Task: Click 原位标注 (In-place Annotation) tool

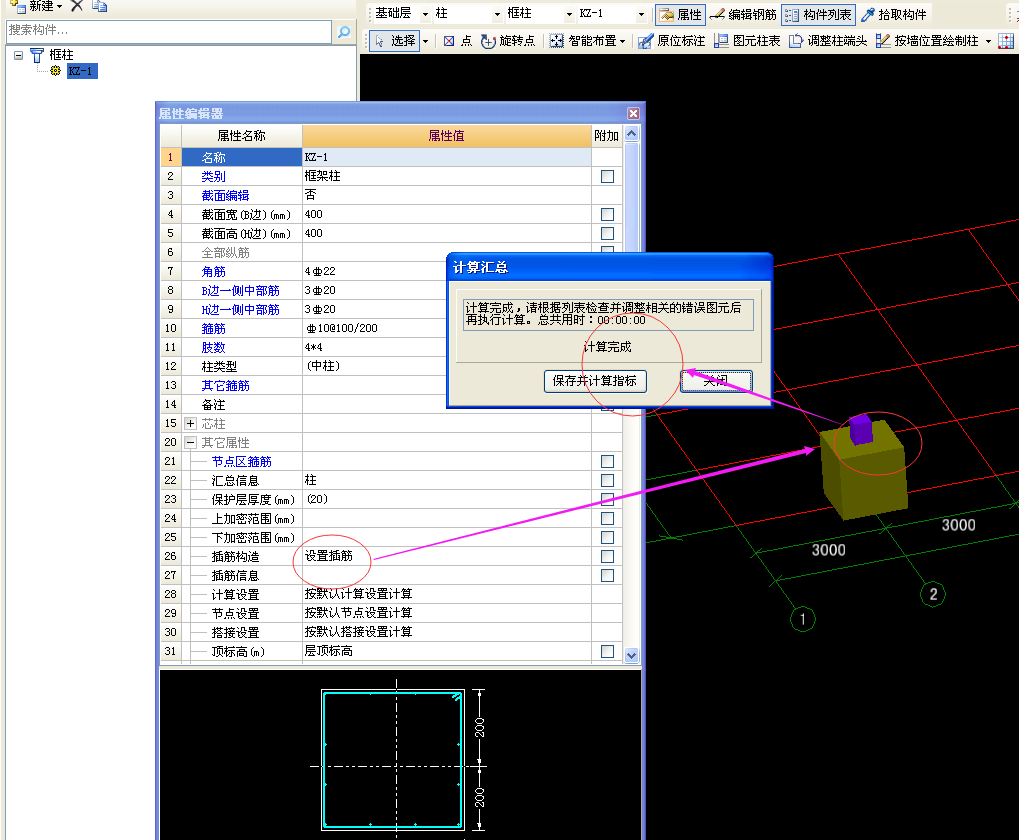Action: pyautogui.click(x=671, y=41)
